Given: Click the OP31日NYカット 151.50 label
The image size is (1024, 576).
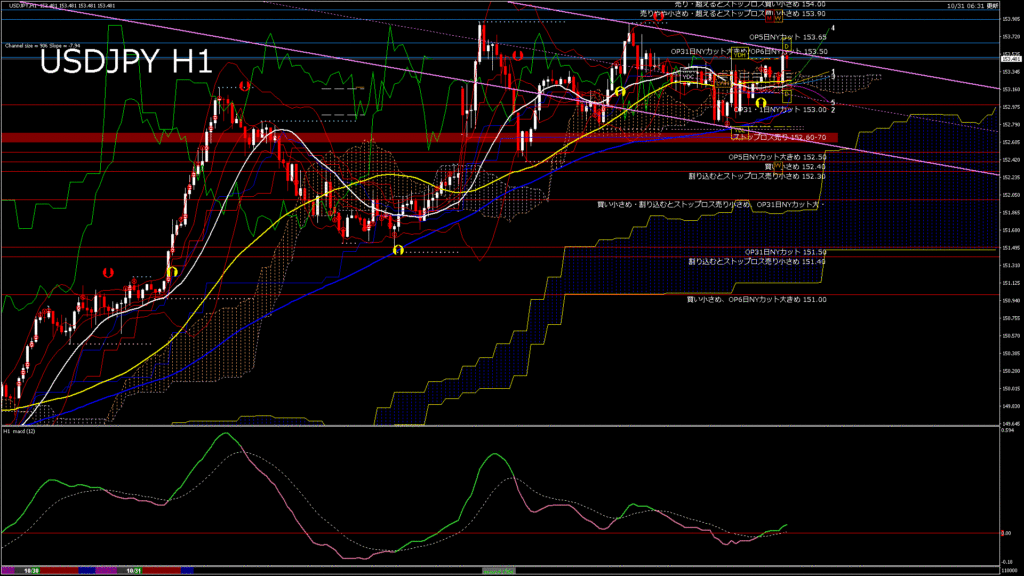Looking at the screenshot, I should [785, 251].
